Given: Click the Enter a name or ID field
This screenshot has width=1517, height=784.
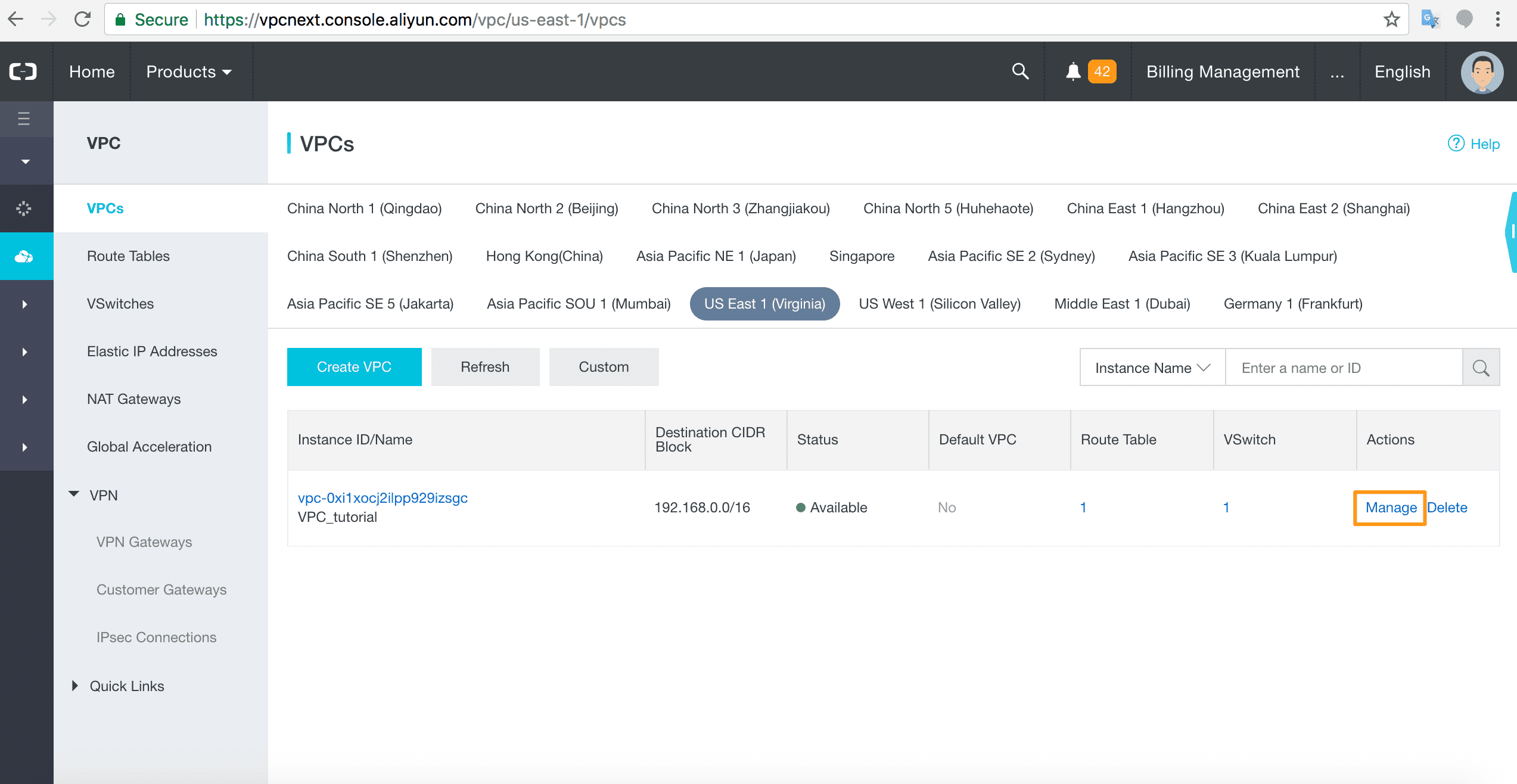Looking at the screenshot, I should point(1344,368).
